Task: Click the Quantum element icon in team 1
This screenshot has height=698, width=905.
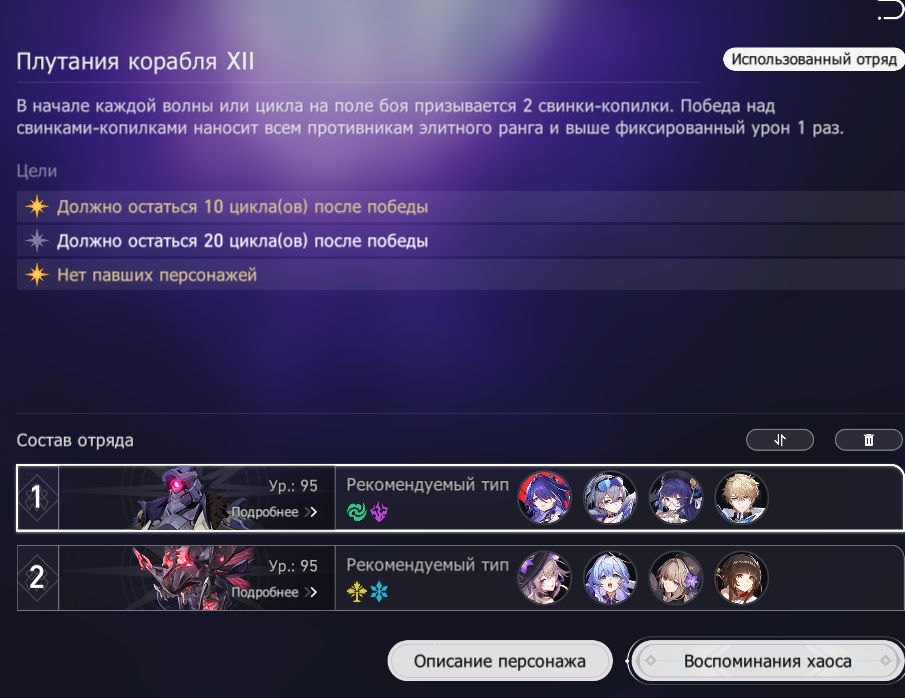Action: tap(379, 512)
